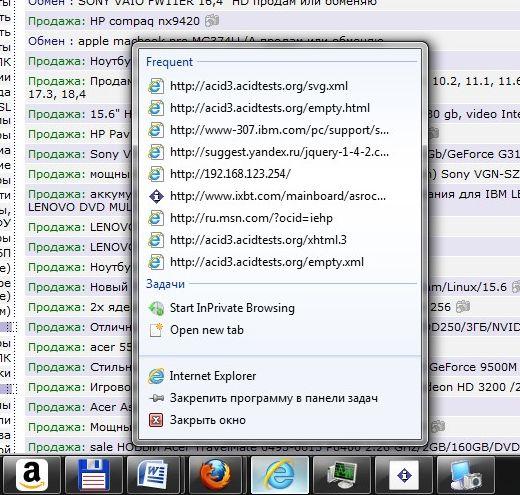Open the sale Acer TravelMate listing
The width and height of the screenshot is (520, 495).
(x=305, y=447)
